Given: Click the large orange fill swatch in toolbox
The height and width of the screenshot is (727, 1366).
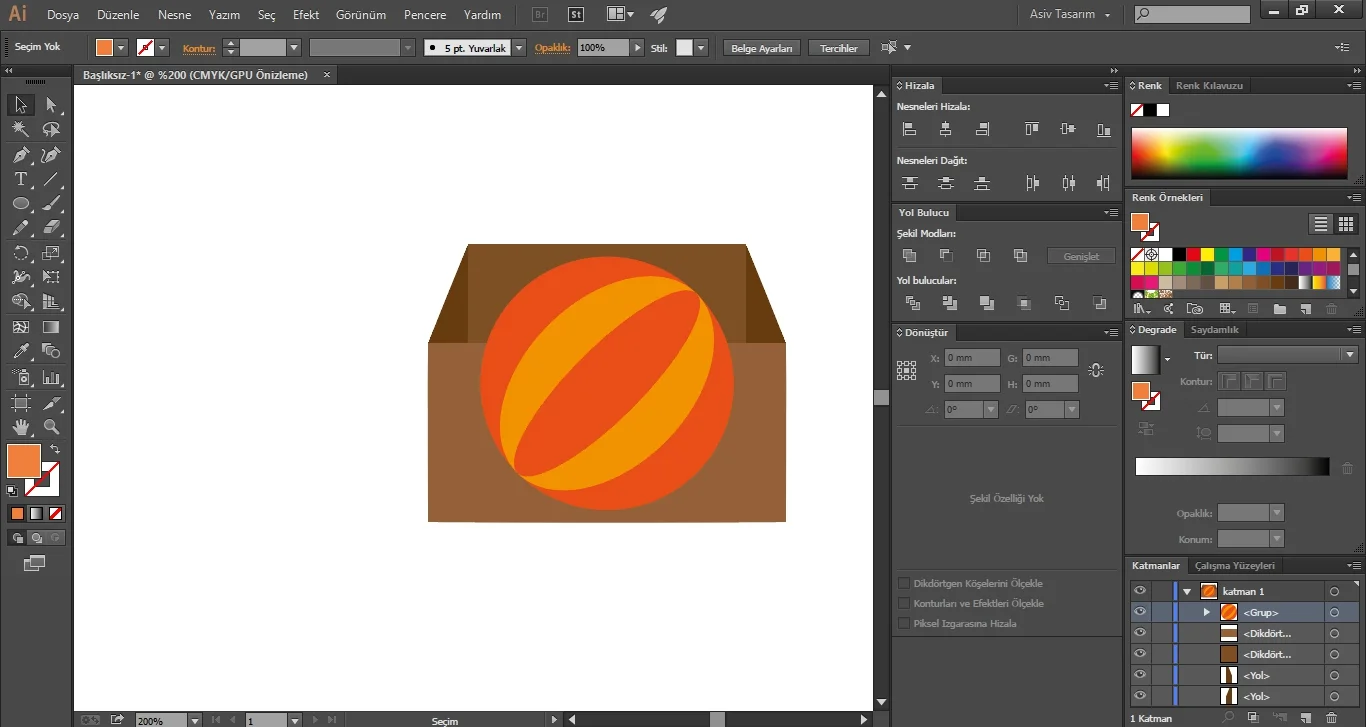Looking at the screenshot, I should (24, 461).
